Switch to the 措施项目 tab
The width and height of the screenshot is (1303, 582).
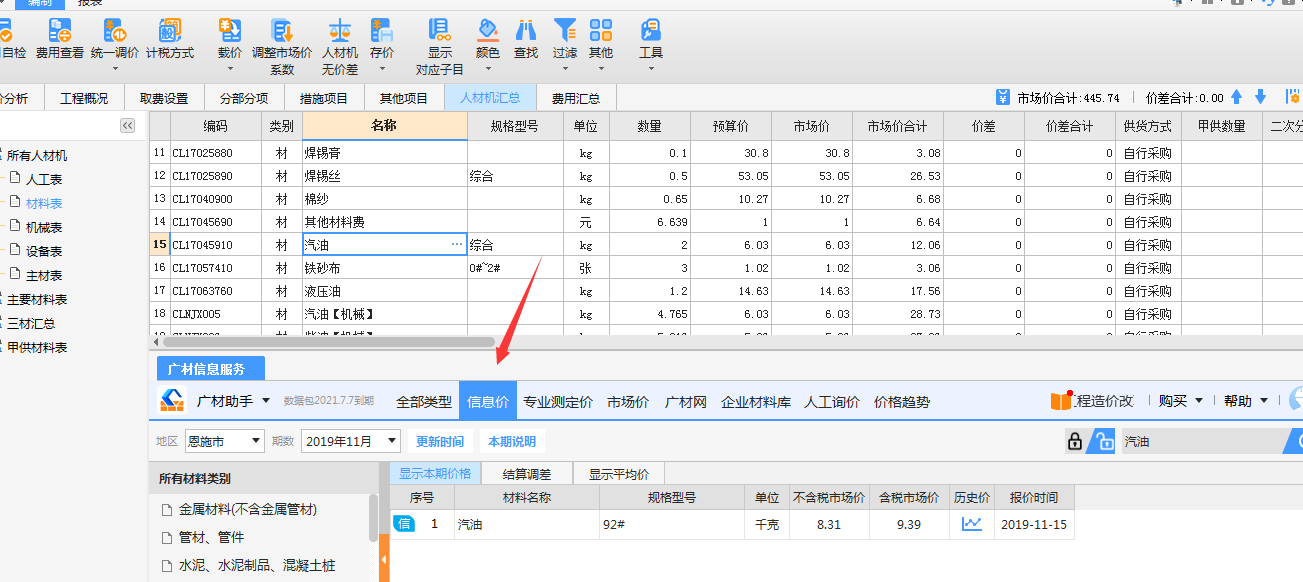coord(324,98)
